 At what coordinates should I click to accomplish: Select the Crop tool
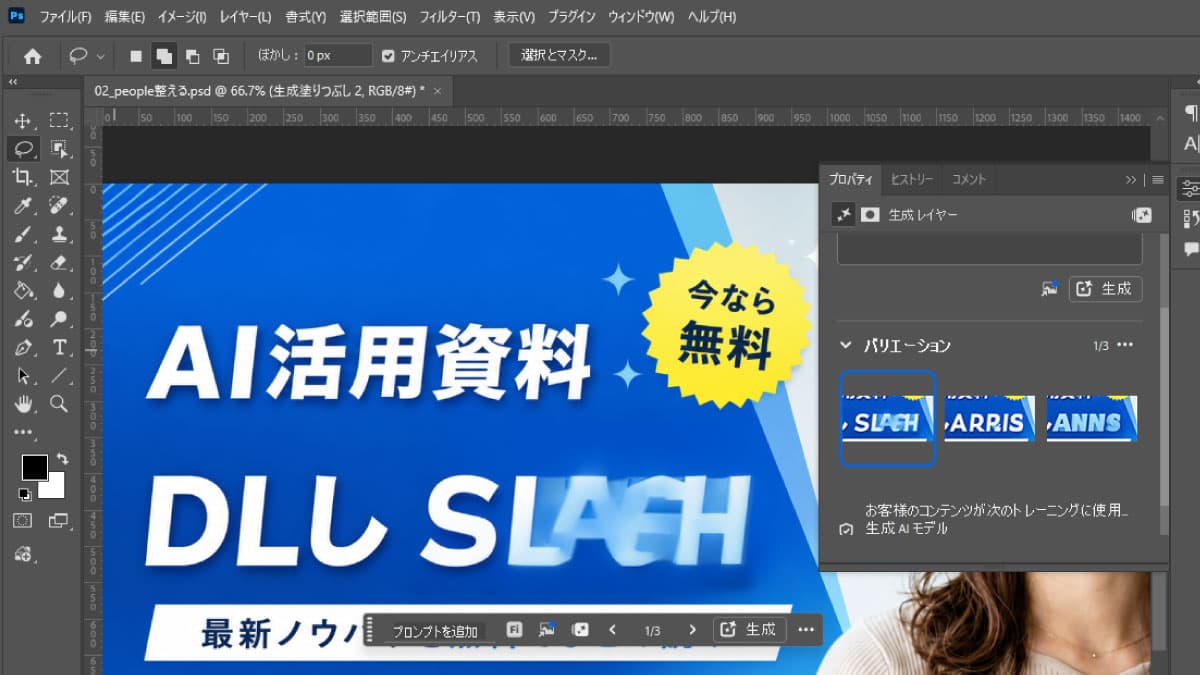23,177
